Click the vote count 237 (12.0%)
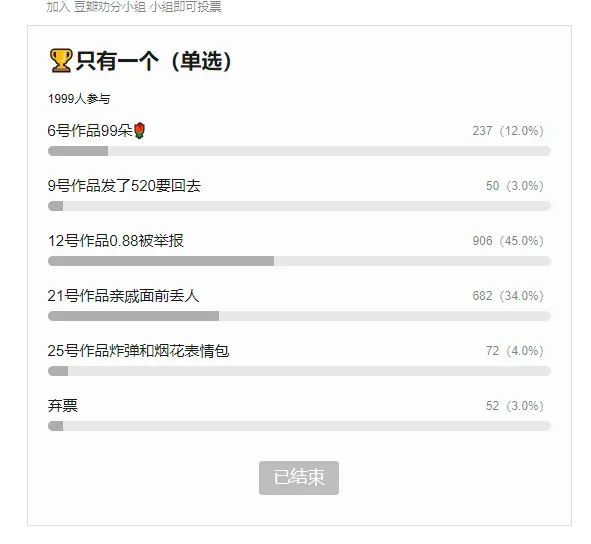 (x=508, y=131)
